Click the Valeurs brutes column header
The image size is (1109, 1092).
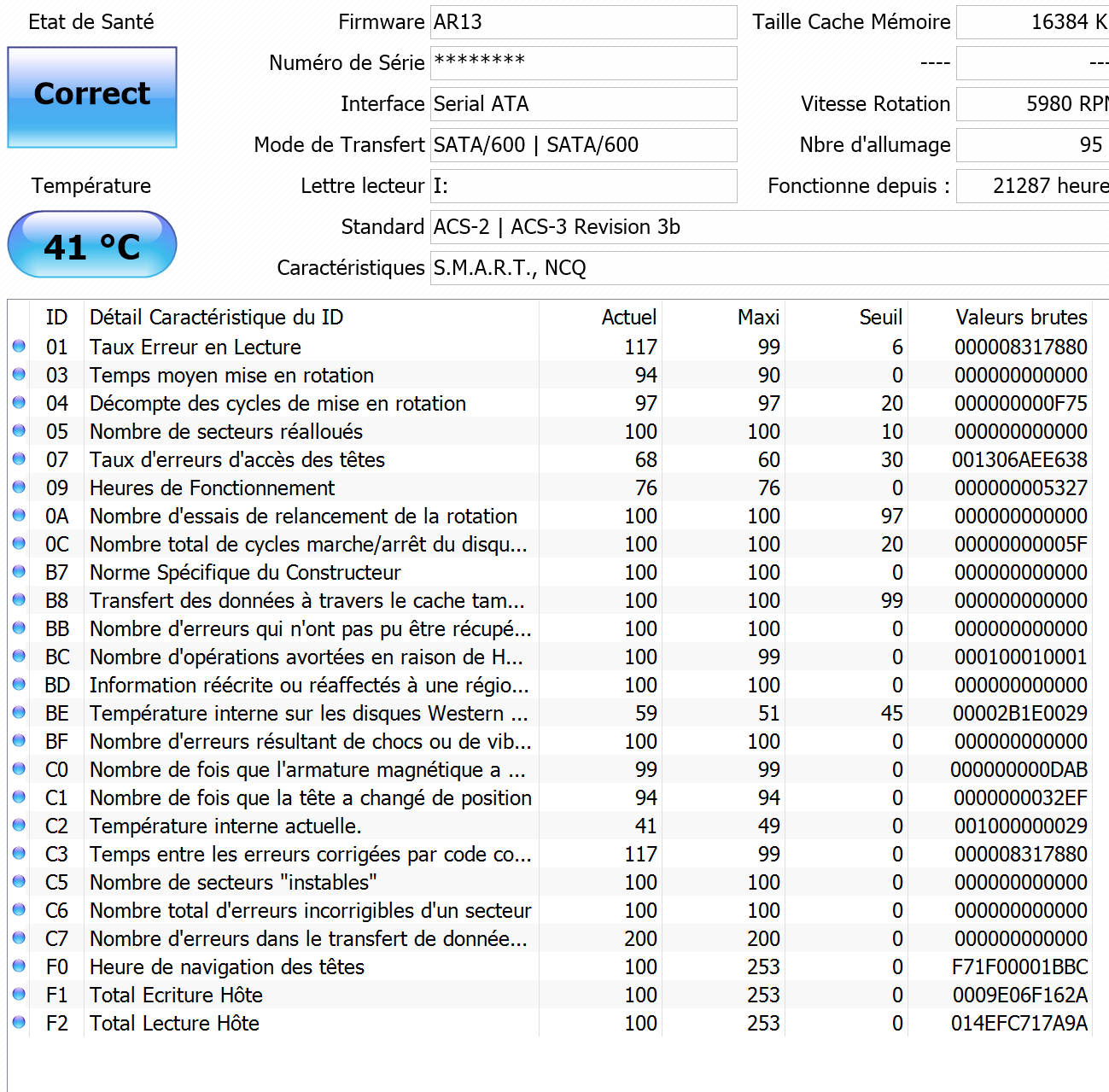1001,318
